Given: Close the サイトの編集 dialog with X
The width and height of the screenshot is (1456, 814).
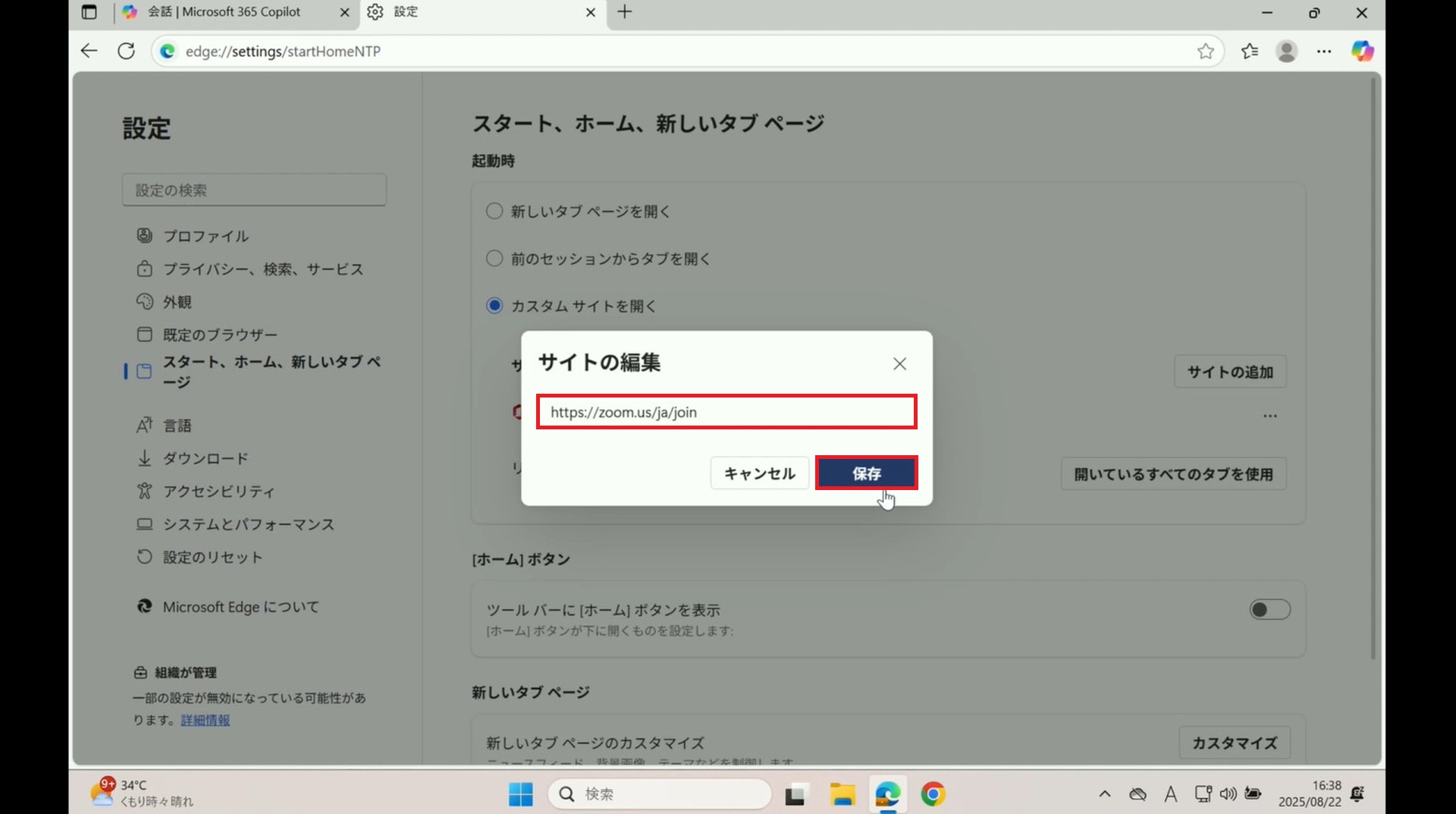Looking at the screenshot, I should 899,364.
